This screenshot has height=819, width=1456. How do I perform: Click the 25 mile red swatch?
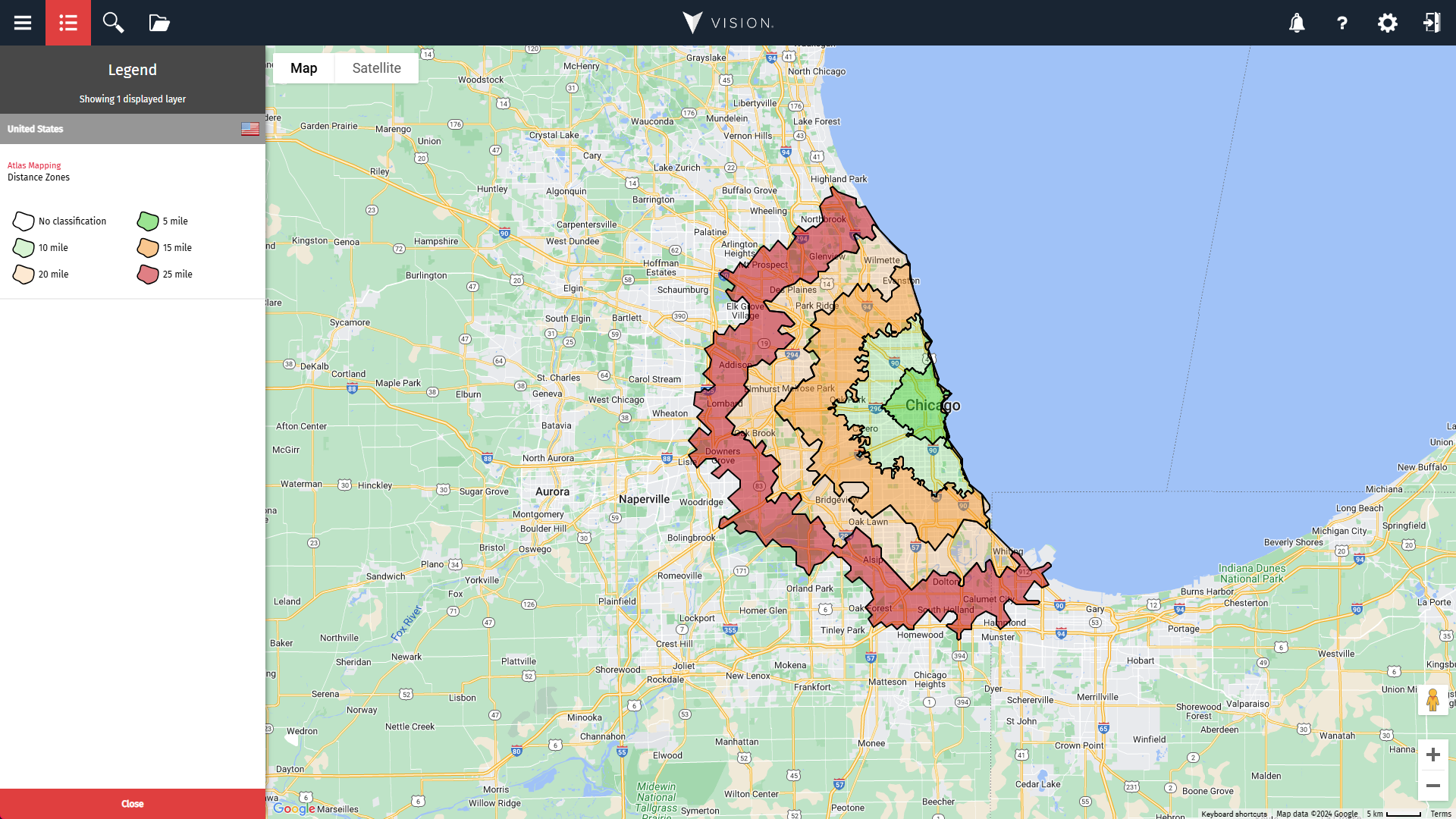(148, 275)
